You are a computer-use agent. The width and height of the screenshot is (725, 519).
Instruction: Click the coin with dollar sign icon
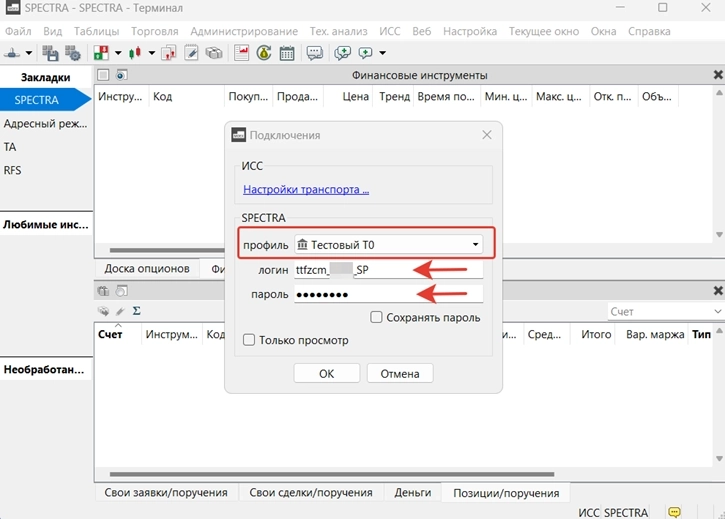[x=264, y=53]
